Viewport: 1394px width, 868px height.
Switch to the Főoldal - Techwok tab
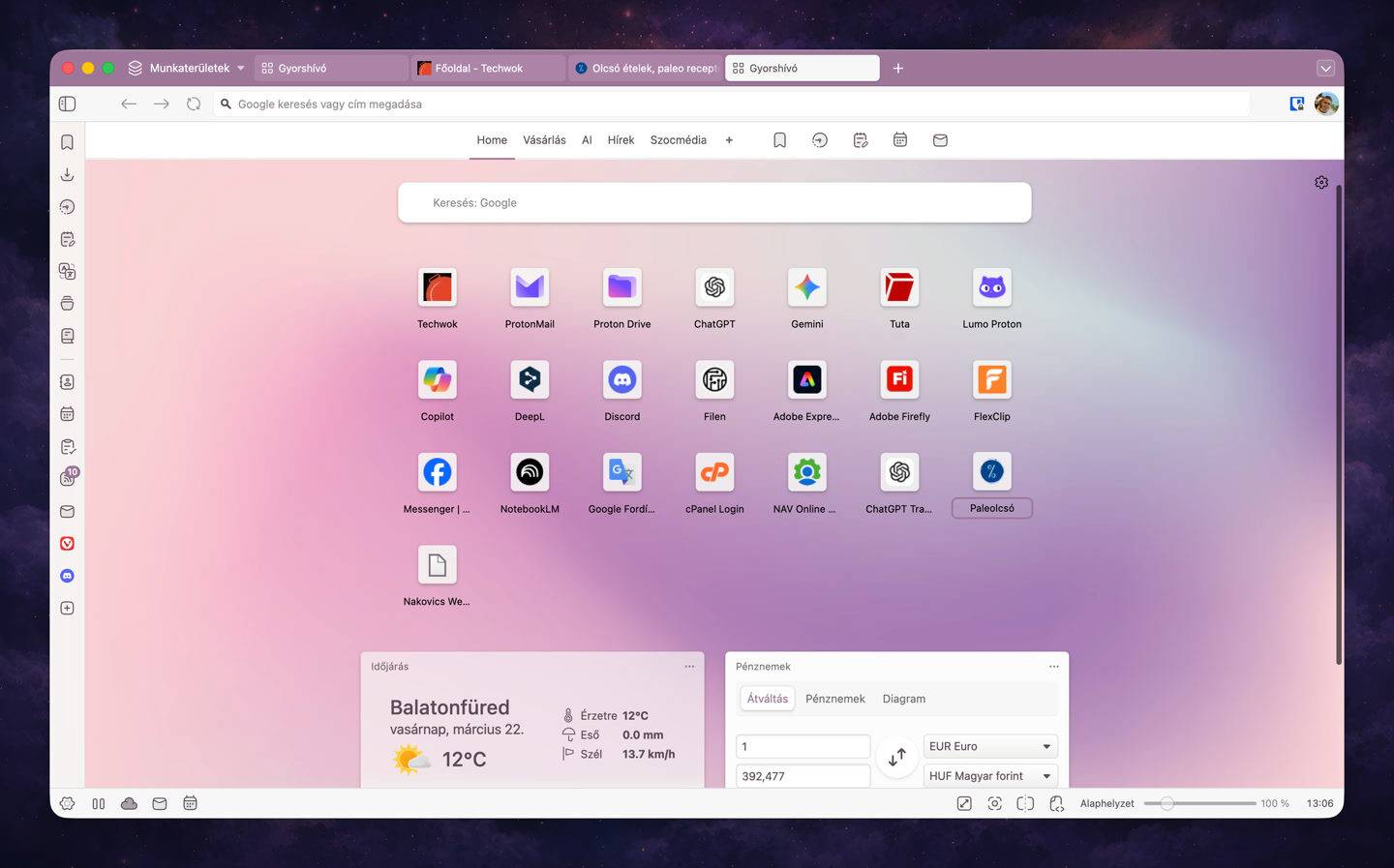pos(488,68)
